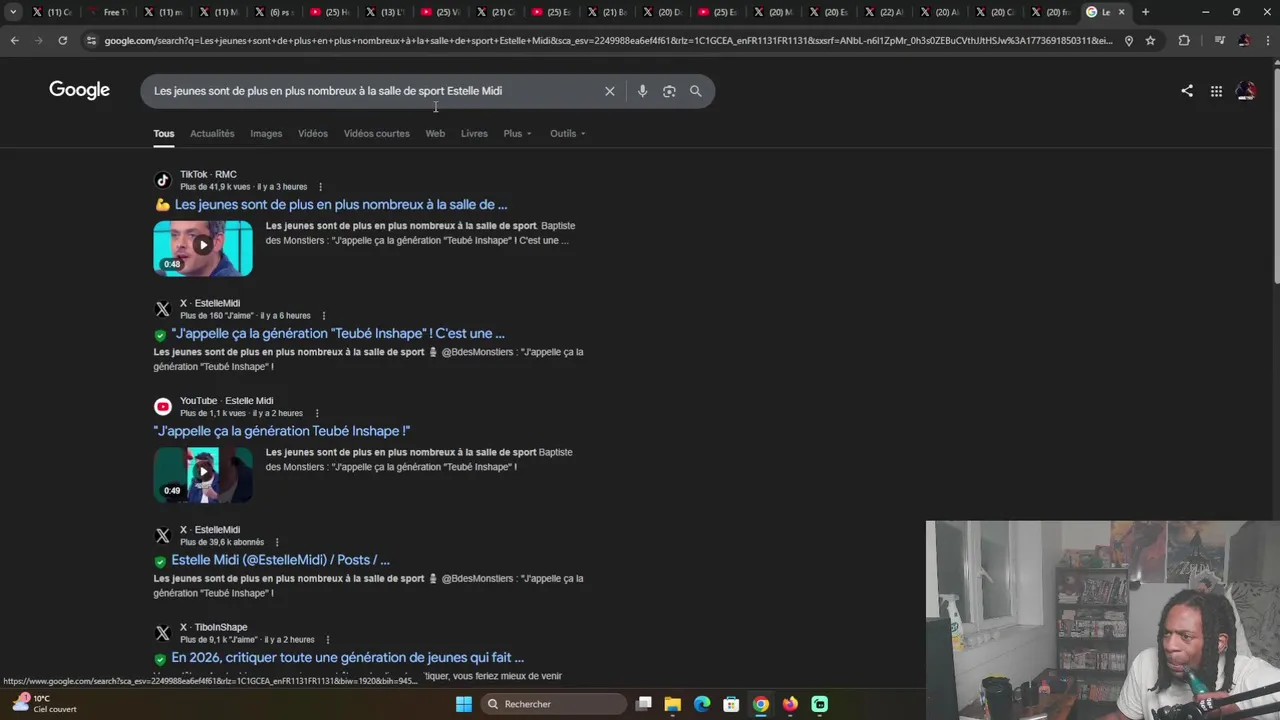Image resolution: width=1280 pixels, height=720 pixels.
Task: Open options for X EstelleMidi 39,6 k abonnés result
Action: [x=277, y=543]
